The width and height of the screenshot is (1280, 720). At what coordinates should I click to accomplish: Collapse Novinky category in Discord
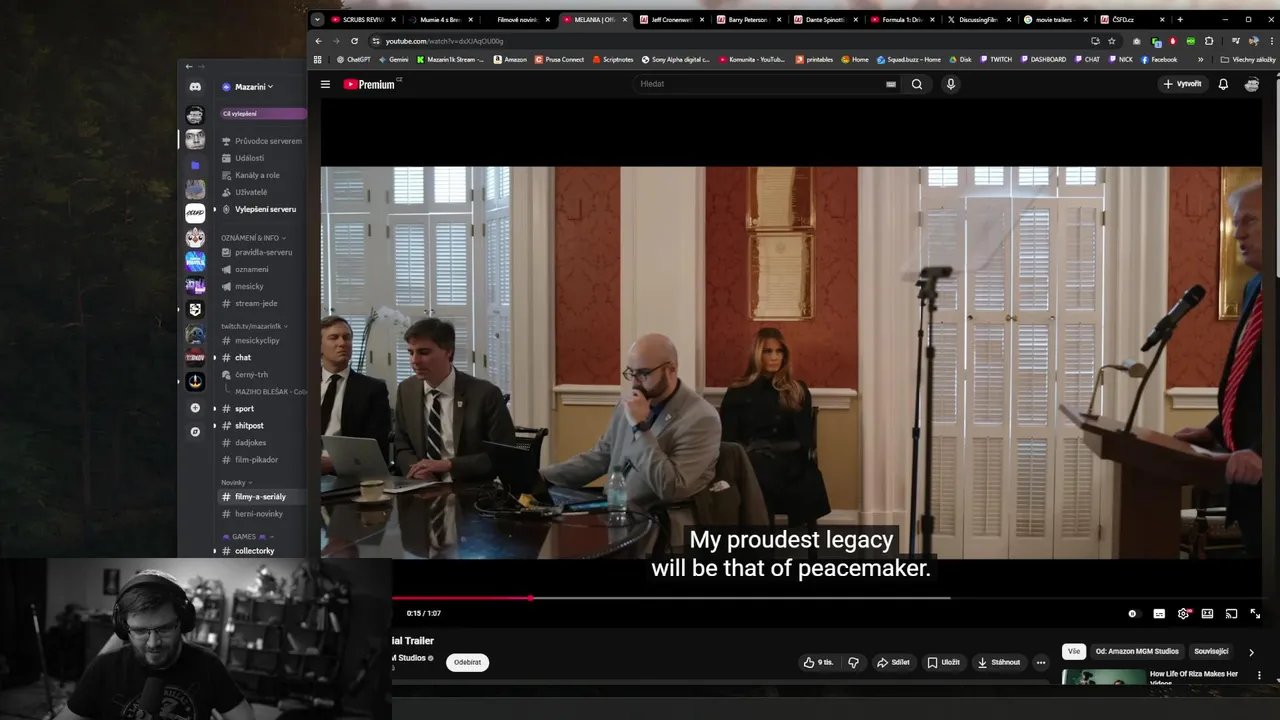(x=236, y=482)
